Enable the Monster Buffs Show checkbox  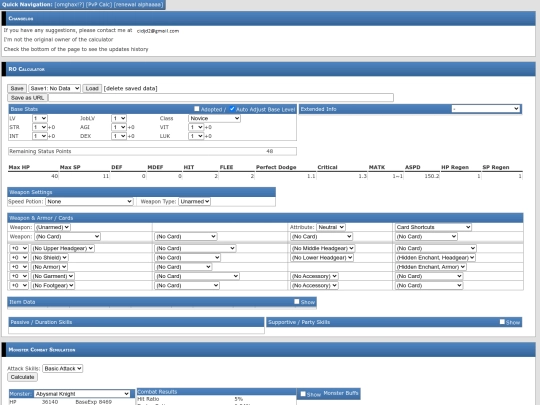(303, 394)
